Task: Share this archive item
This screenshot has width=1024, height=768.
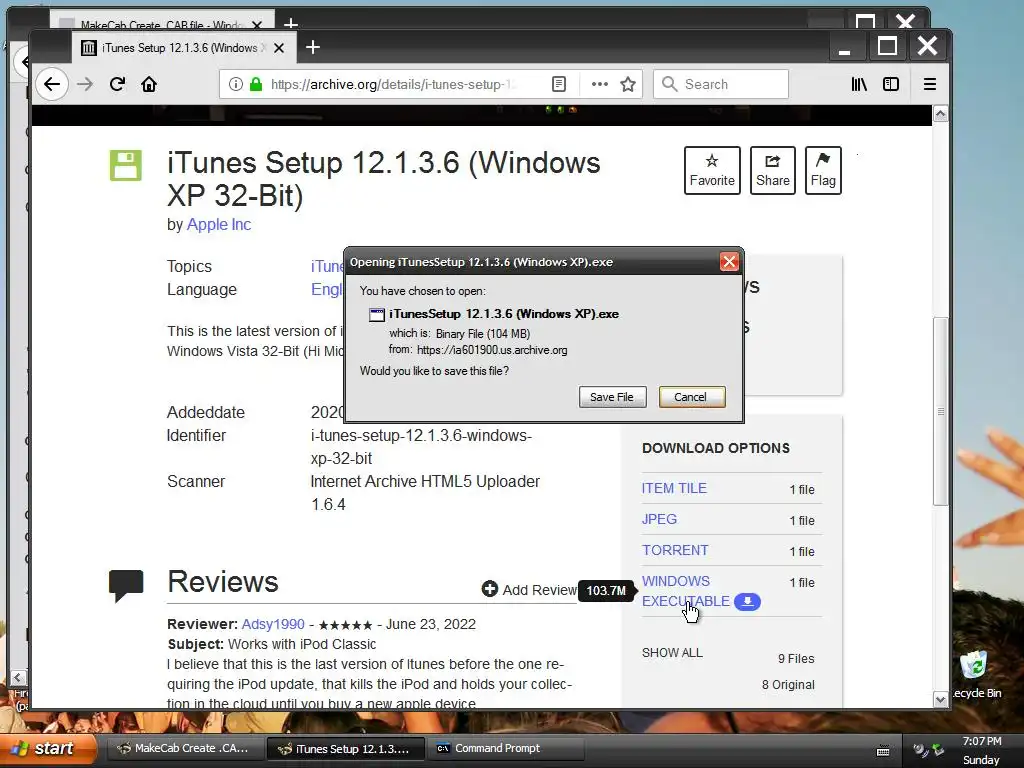Action: 773,170
